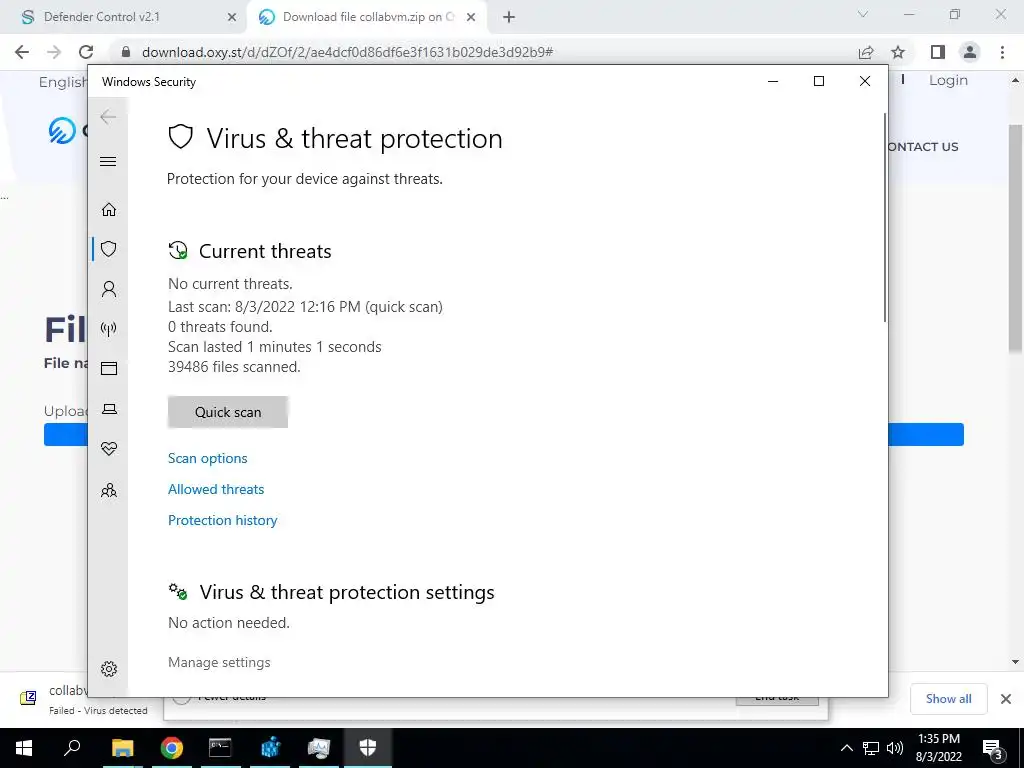The image size is (1024, 768).
Task: Select Download file collabvm.zip browser tab
Action: [368, 17]
